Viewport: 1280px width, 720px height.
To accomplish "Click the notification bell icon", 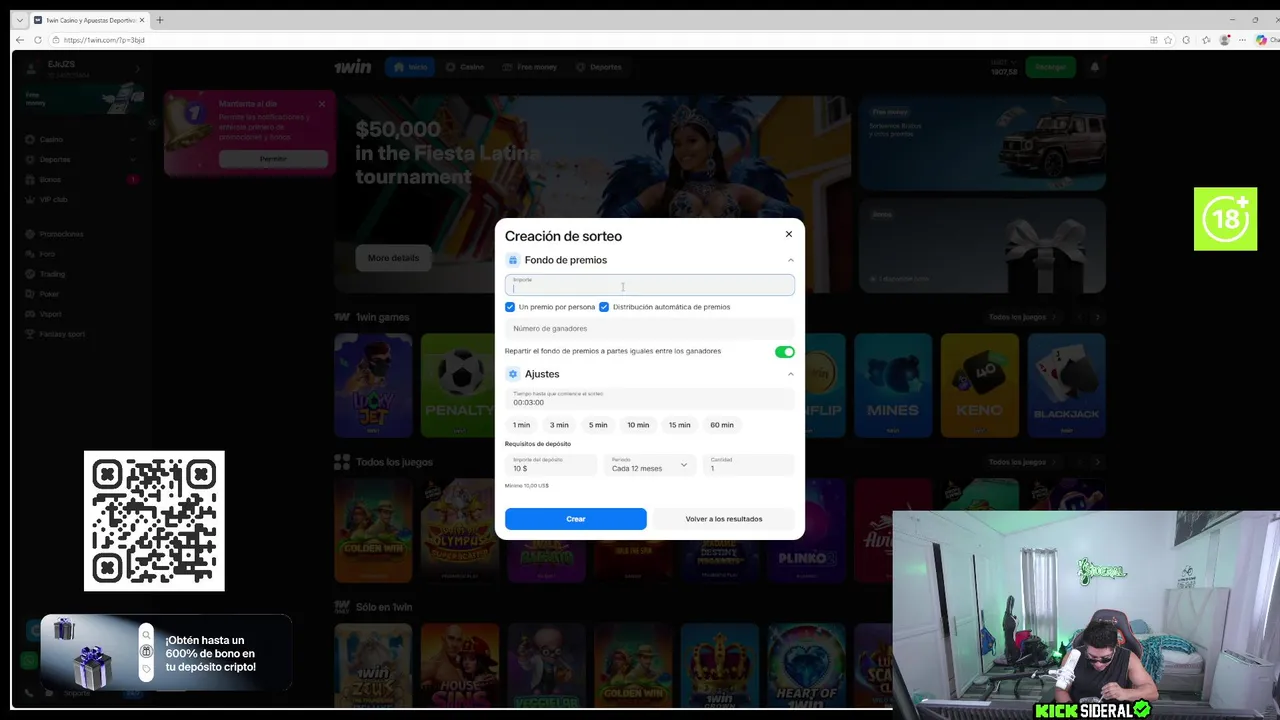I will point(1094,67).
